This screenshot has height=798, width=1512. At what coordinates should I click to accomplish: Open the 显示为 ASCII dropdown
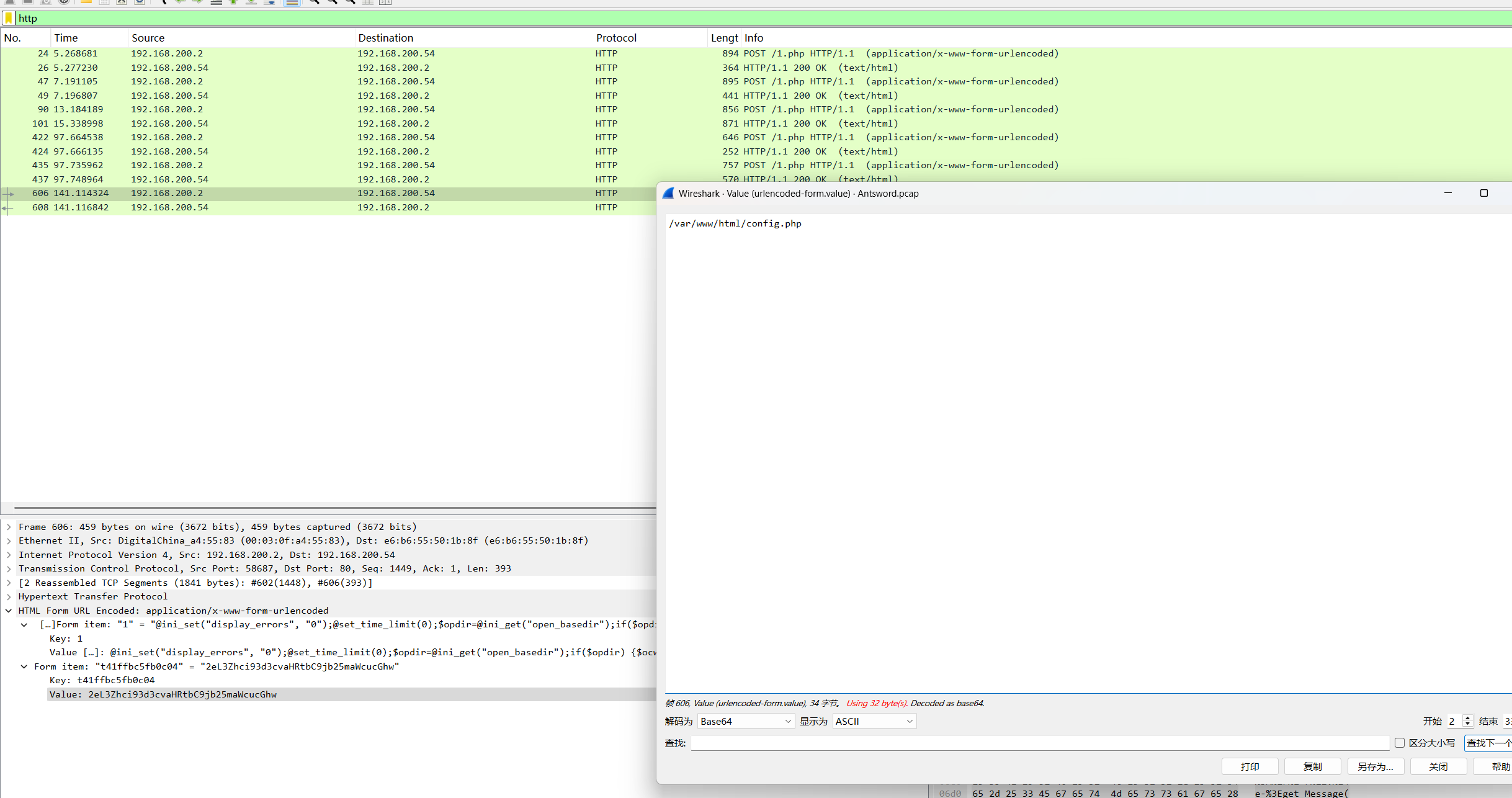pyautogui.click(x=874, y=721)
